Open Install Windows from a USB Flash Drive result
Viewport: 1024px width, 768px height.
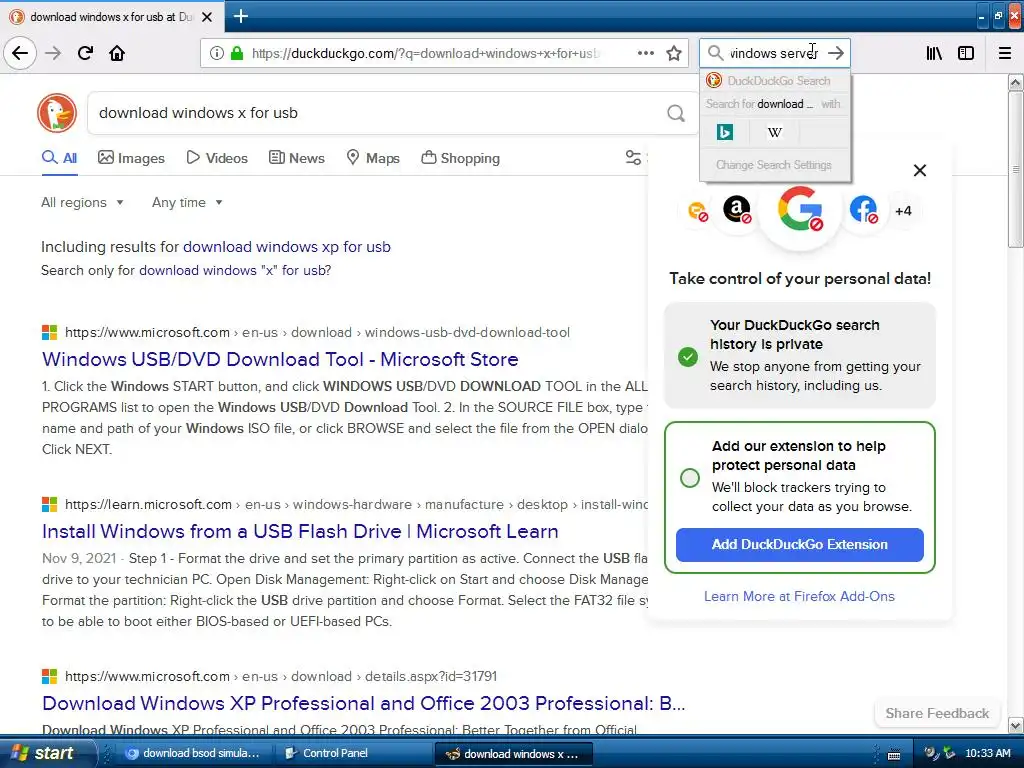tap(300, 532)
